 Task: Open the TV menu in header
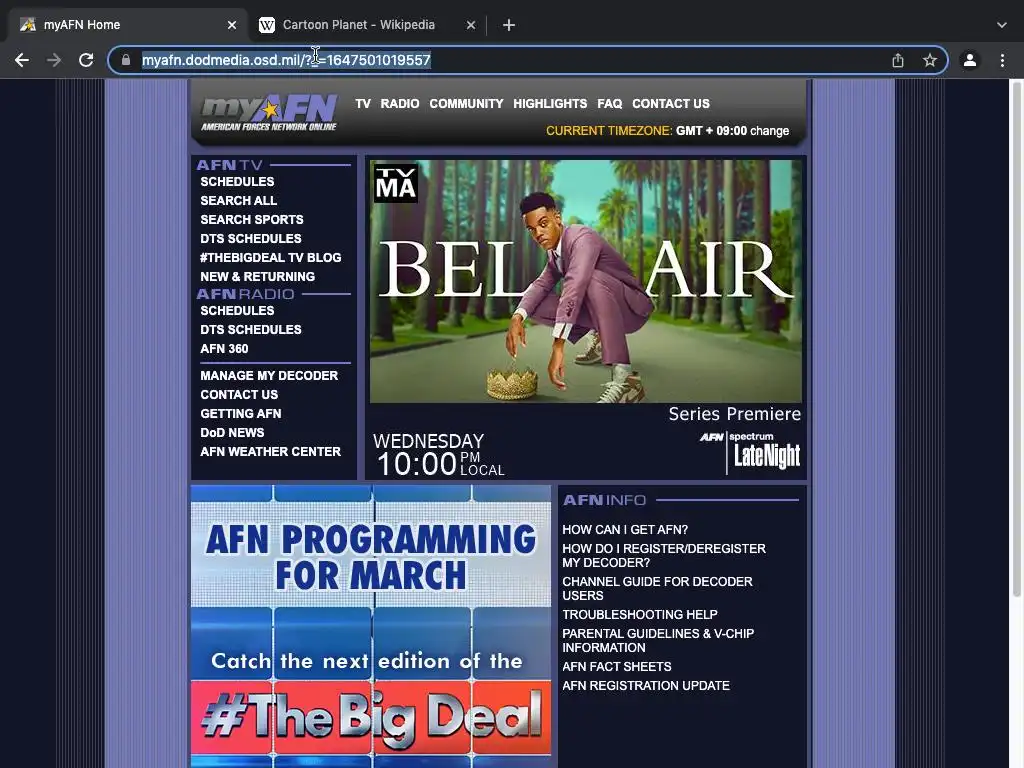click(x=363, y=103)
